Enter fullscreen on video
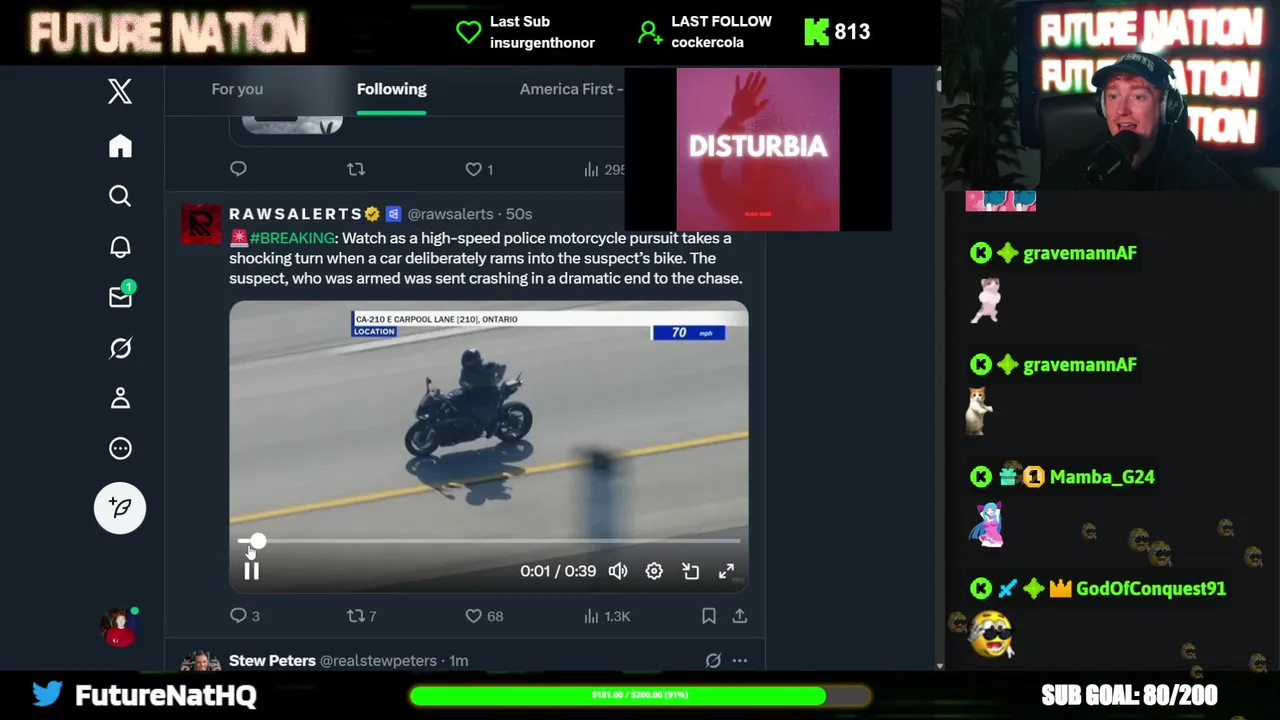Image resolution: width=1280 pixels, height=720 pixels. (726, 571)
